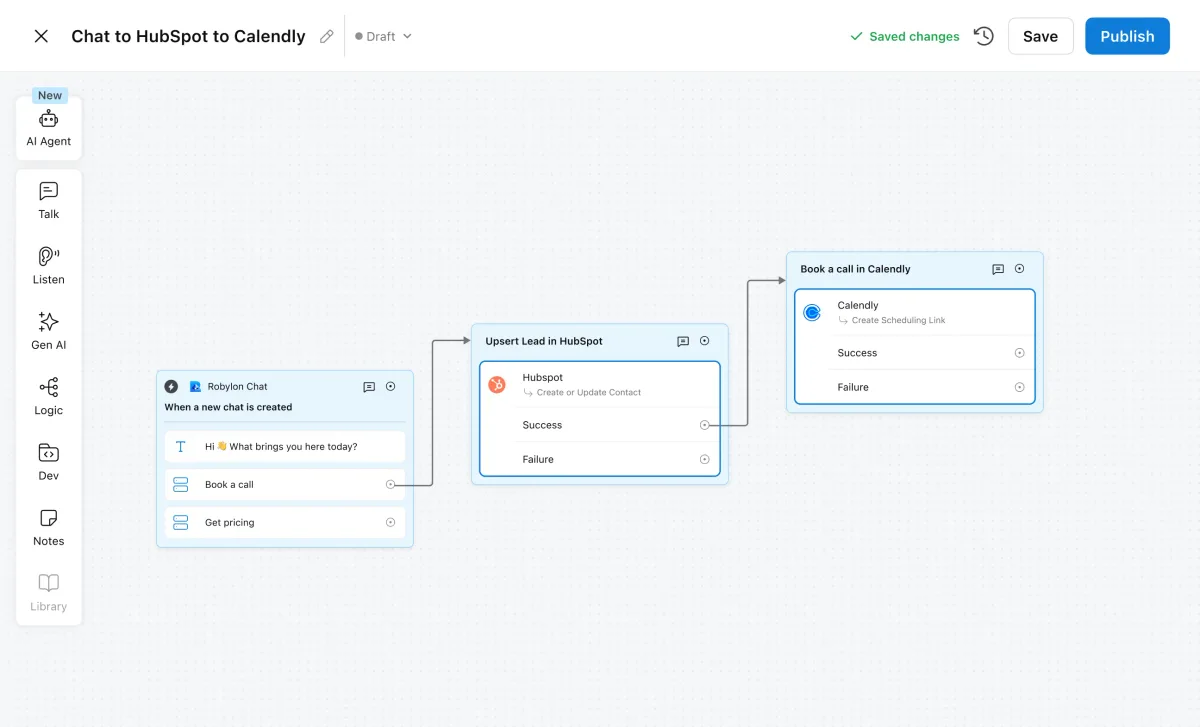
Task: Click the Upsert Lead in HubSpot title
Action: pos(544,341)
